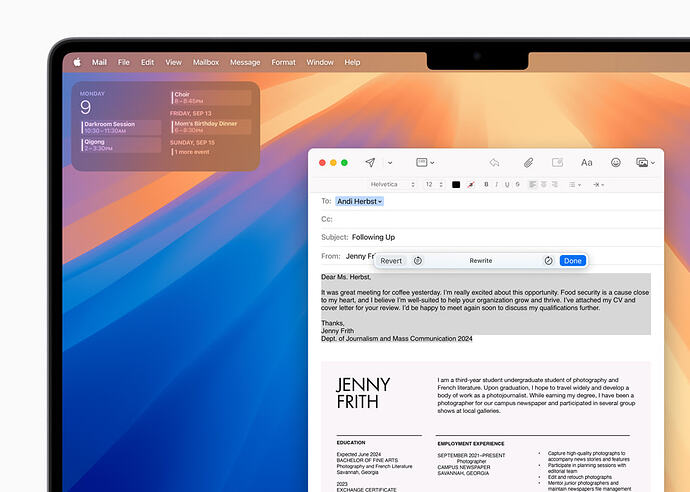This screenshot has width=690, height=492.
Task: Open the Qigong event in calendar widget
Action: (121, 145)
